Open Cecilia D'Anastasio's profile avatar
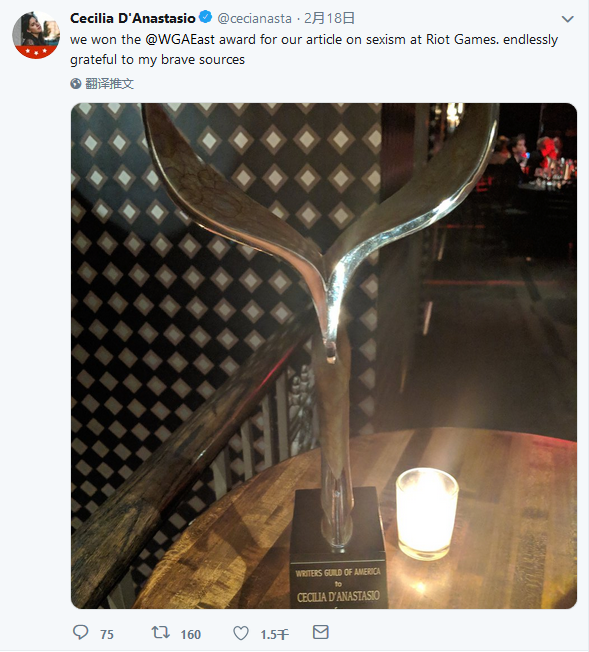The image size is (589, 652). (x=36, y=35)
